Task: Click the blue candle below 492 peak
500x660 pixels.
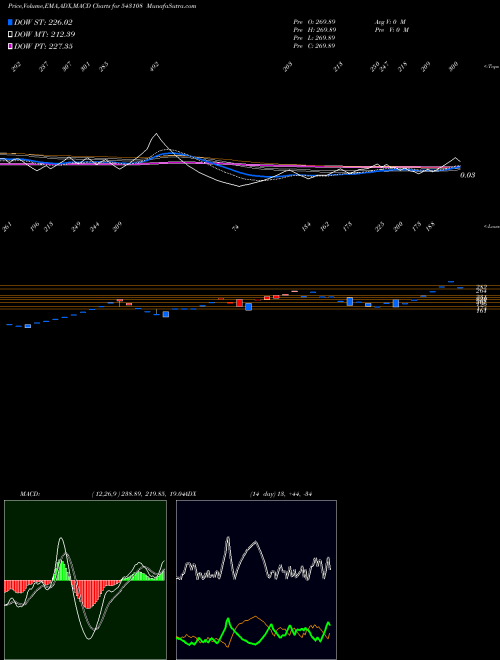Action: click(166, 314)
